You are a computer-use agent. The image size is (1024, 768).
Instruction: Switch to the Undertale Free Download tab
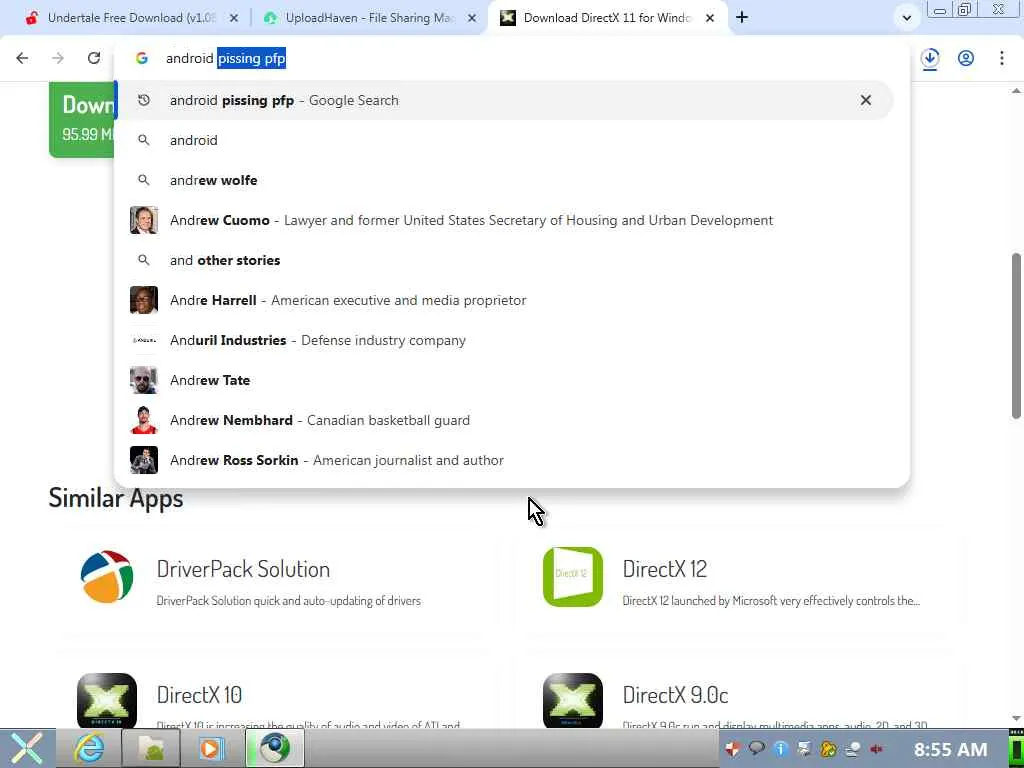(131, 18)
